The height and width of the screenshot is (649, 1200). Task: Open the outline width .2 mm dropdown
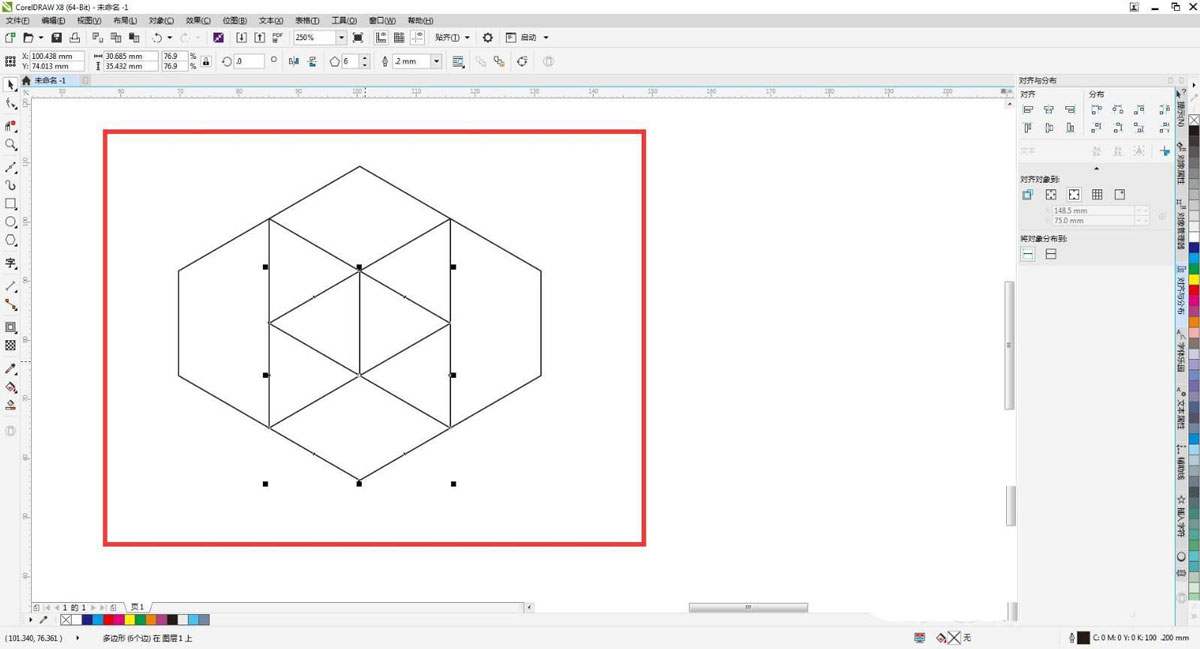[x=436, y=62]
